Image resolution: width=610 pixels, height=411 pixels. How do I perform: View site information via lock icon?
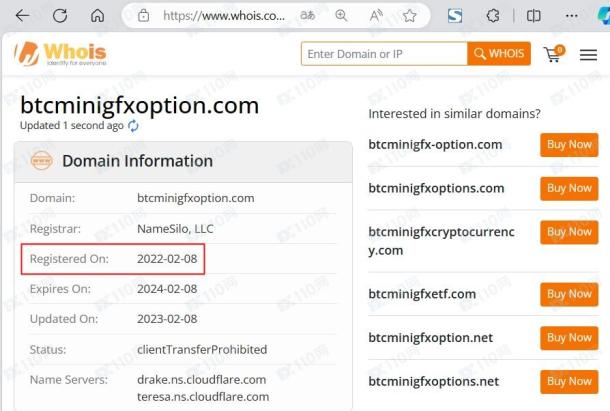click(x=144, y=16)
